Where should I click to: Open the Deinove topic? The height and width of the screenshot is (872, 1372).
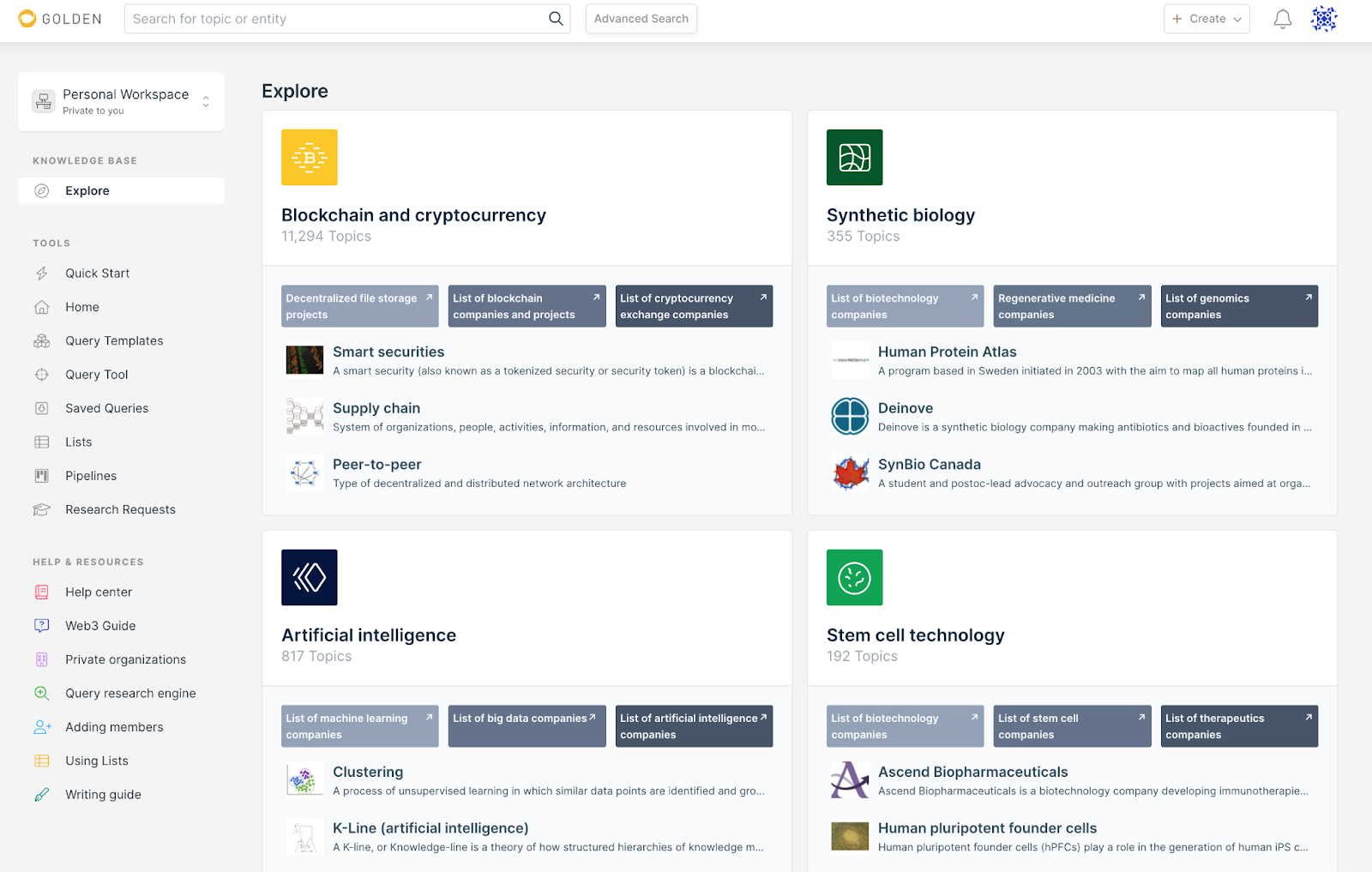906,409
